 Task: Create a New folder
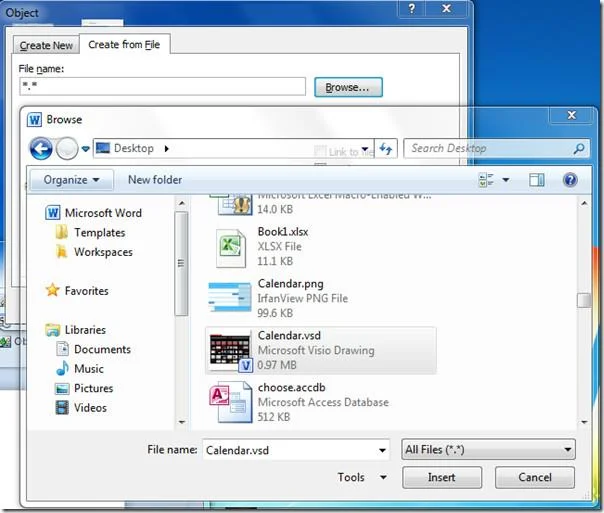[155, 180]
